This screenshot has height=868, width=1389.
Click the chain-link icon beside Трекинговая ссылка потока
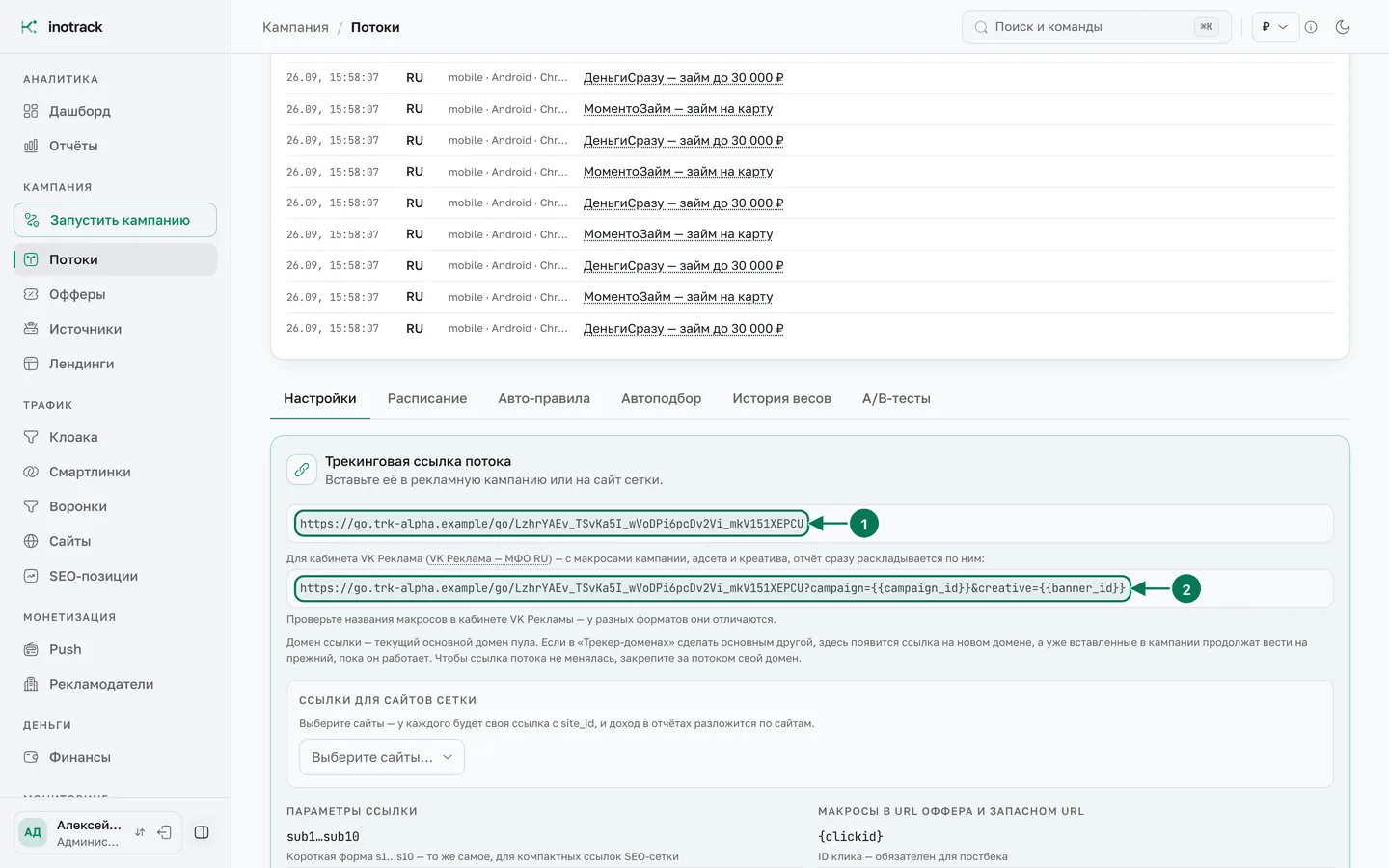pos(302,470)
